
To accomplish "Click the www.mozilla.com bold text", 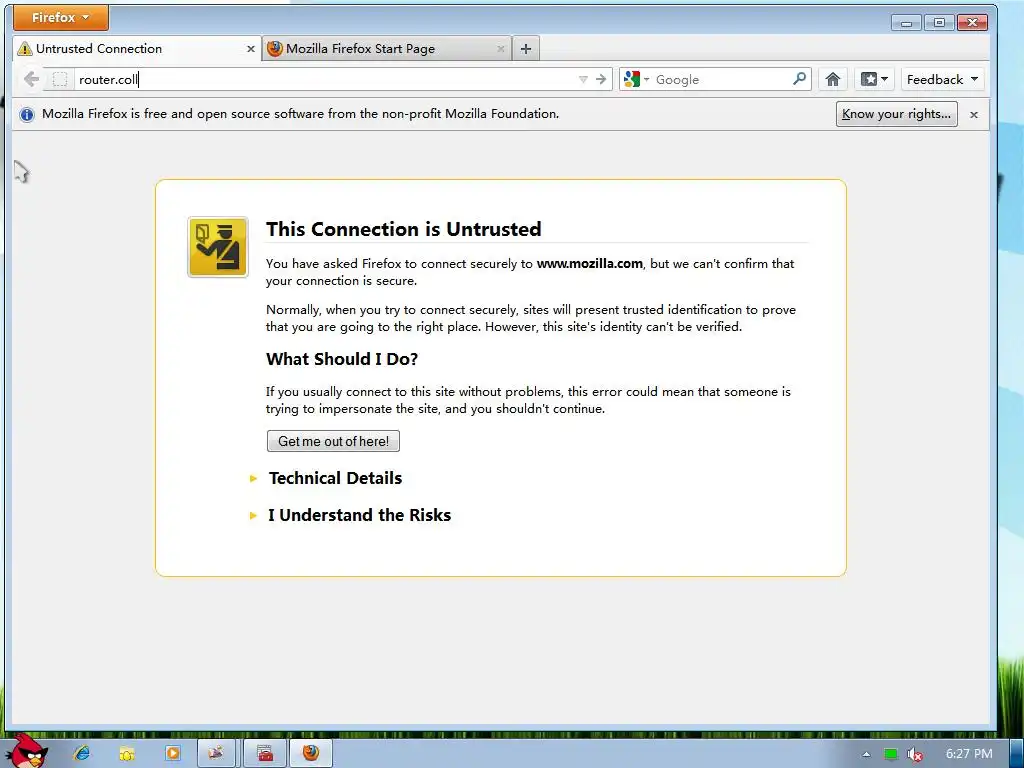I will point(590,264).
